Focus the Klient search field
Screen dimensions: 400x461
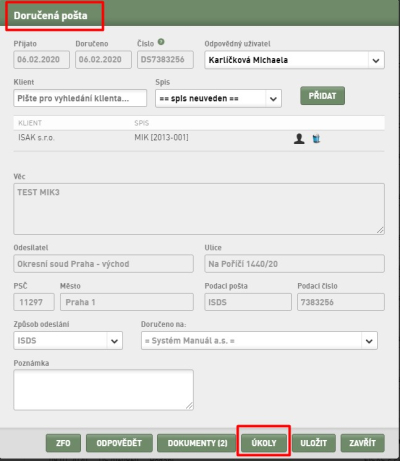click(80, 98)
